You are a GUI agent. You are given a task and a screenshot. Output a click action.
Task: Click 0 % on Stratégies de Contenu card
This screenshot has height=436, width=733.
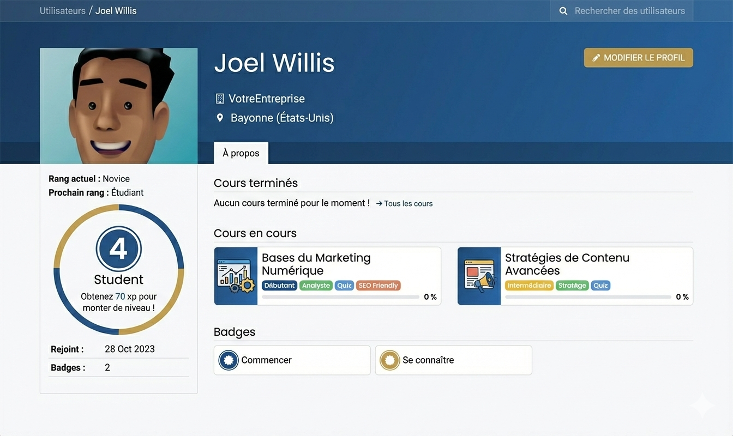coord(683,297)
